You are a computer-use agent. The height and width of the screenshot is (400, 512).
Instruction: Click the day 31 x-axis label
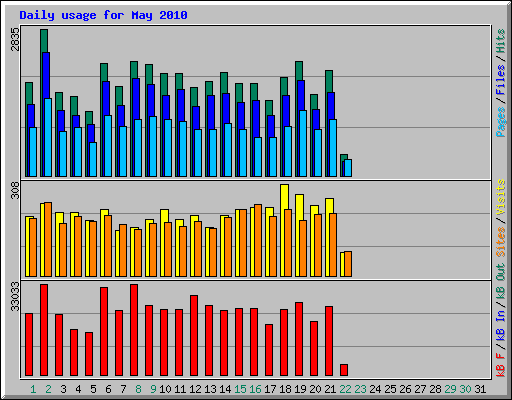480,389
